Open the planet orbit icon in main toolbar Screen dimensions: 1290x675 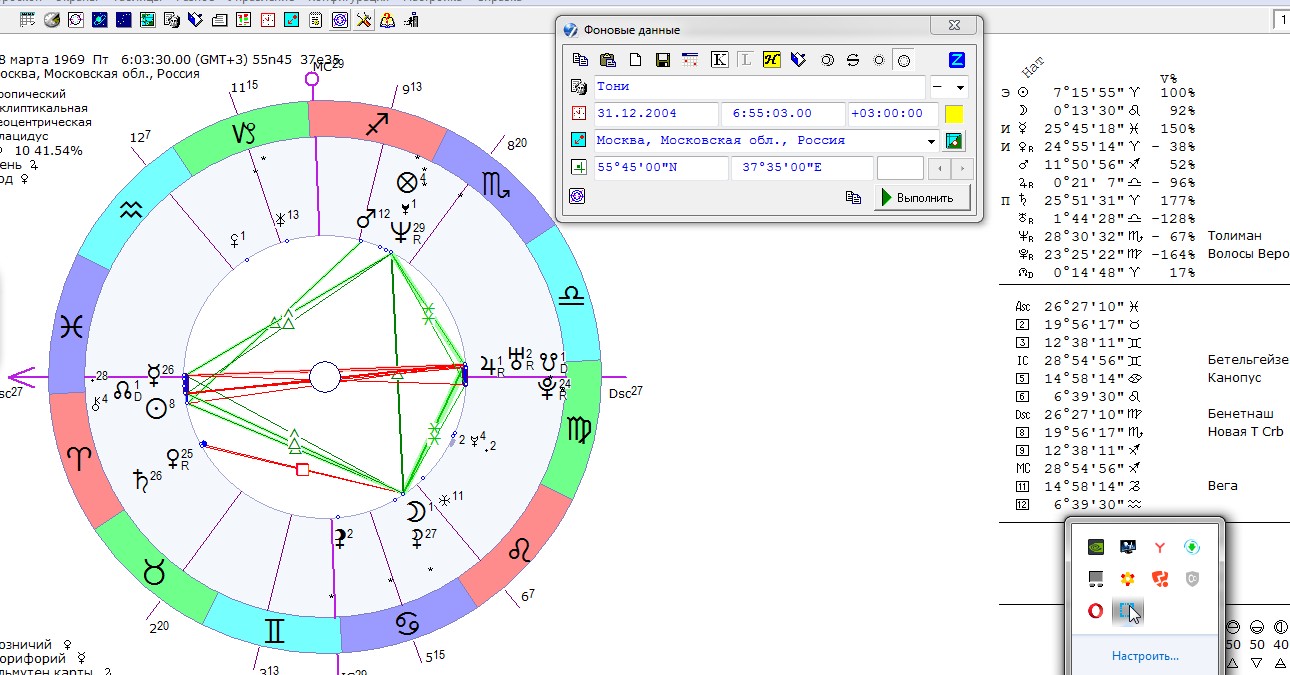point(100,19)
